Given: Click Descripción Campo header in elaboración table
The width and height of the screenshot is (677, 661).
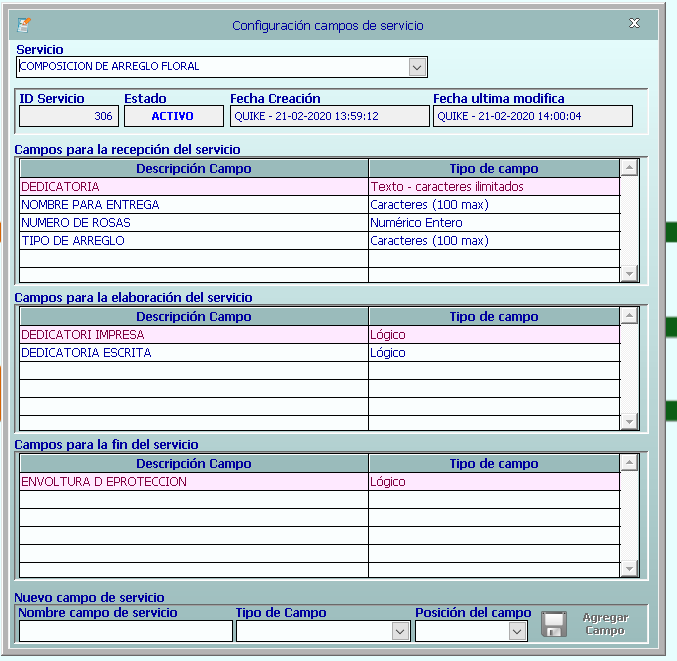Looking at the screenshot, I should tap(194, 316).
